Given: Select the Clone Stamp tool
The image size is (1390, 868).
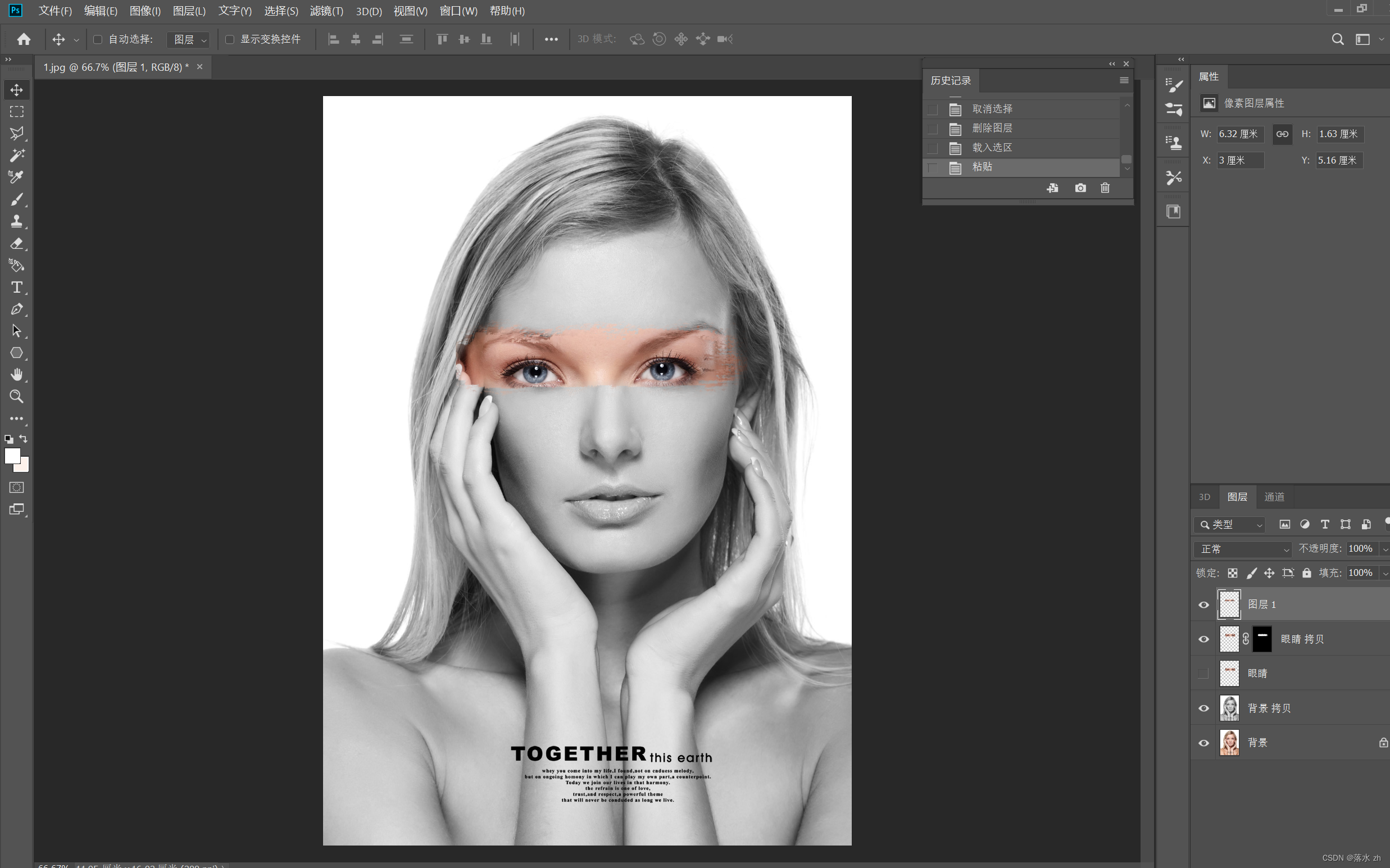Looking at the screenshot, I should [17, 221].
